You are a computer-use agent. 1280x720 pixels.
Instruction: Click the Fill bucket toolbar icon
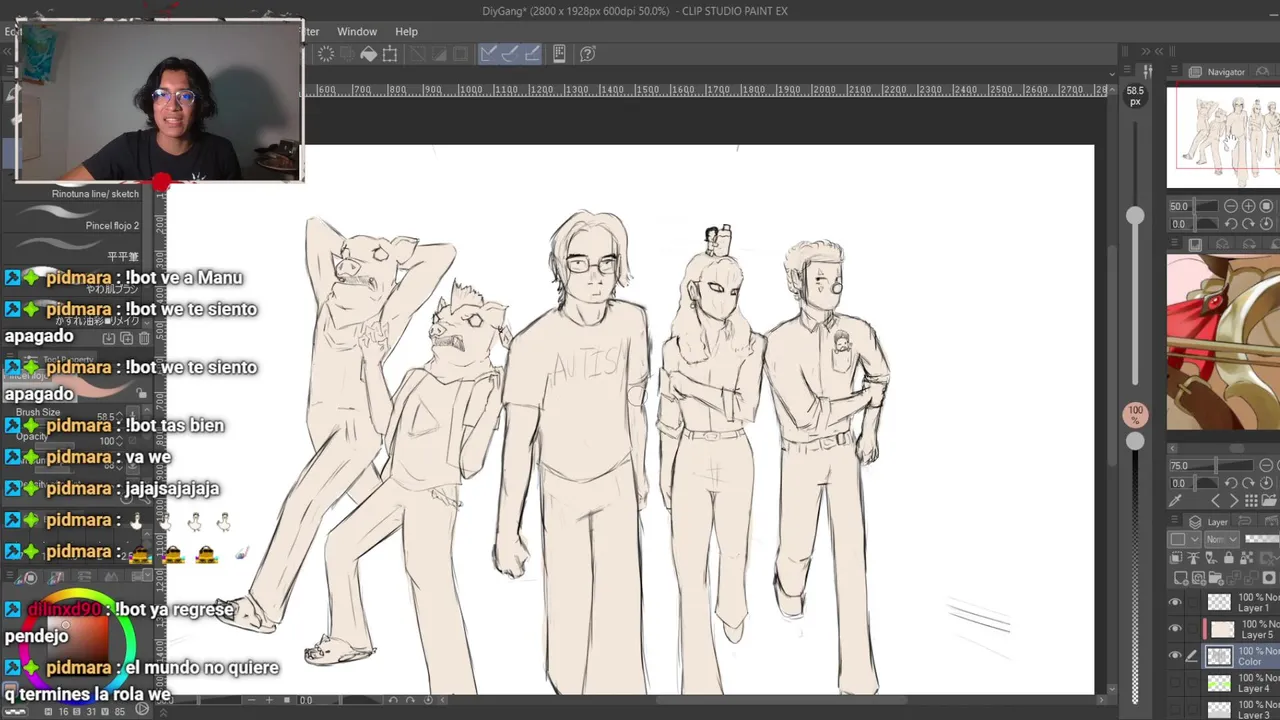368,54
